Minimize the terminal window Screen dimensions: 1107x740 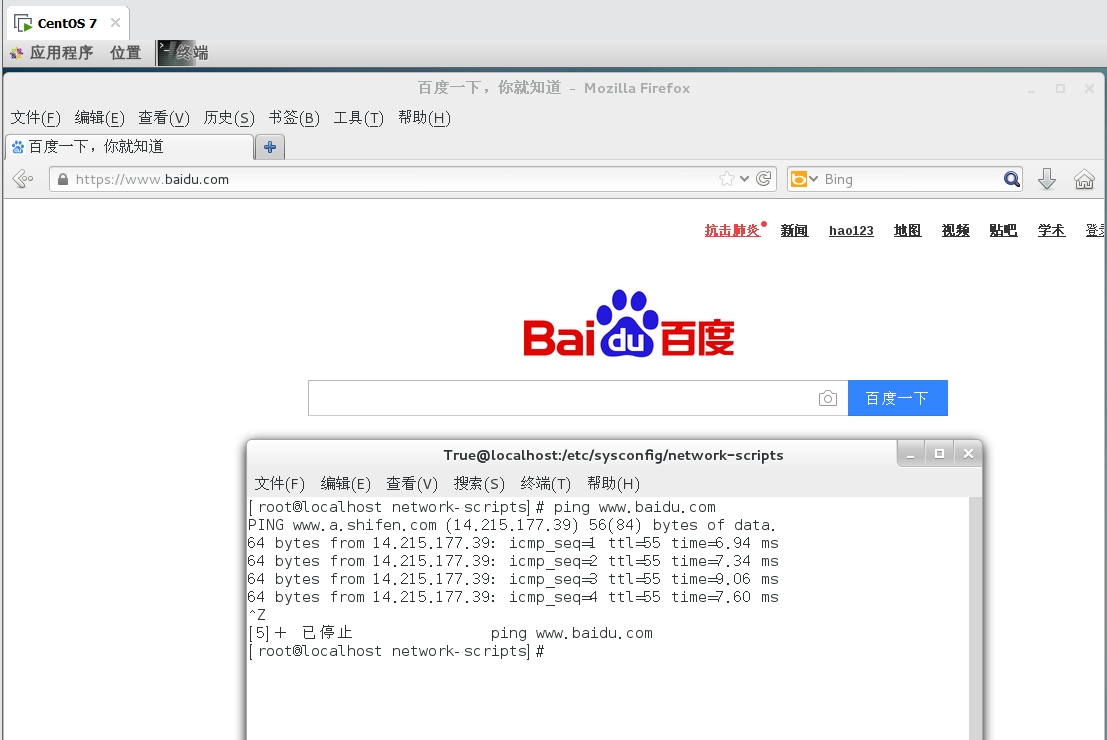911,454
